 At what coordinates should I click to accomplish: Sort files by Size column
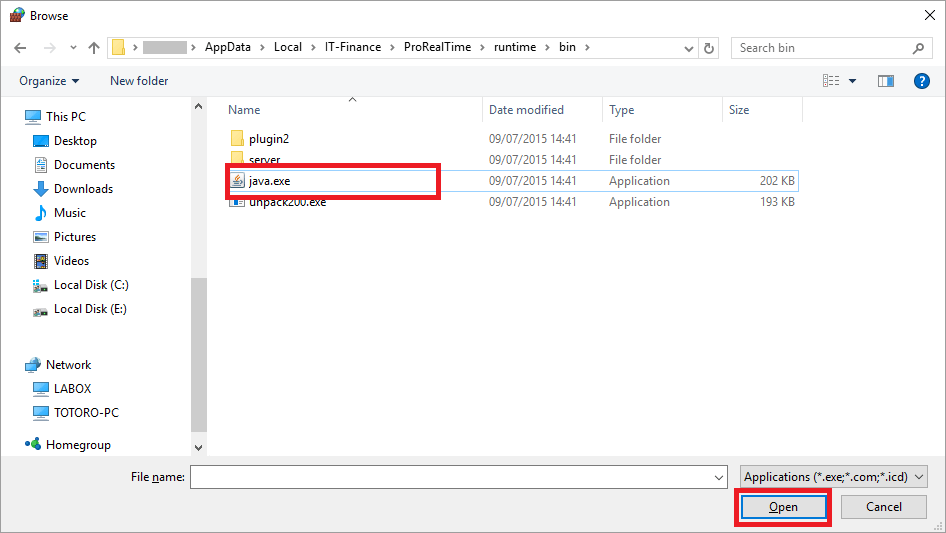[x=738, y=110]
